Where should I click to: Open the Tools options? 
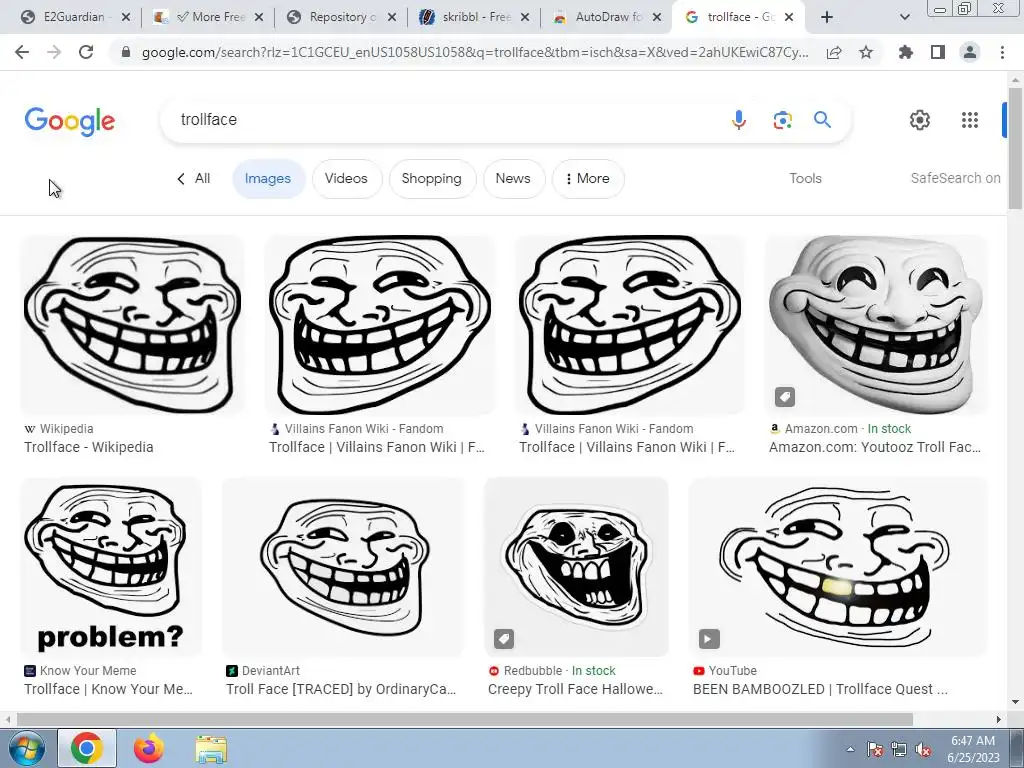click(x=805, y=178)
